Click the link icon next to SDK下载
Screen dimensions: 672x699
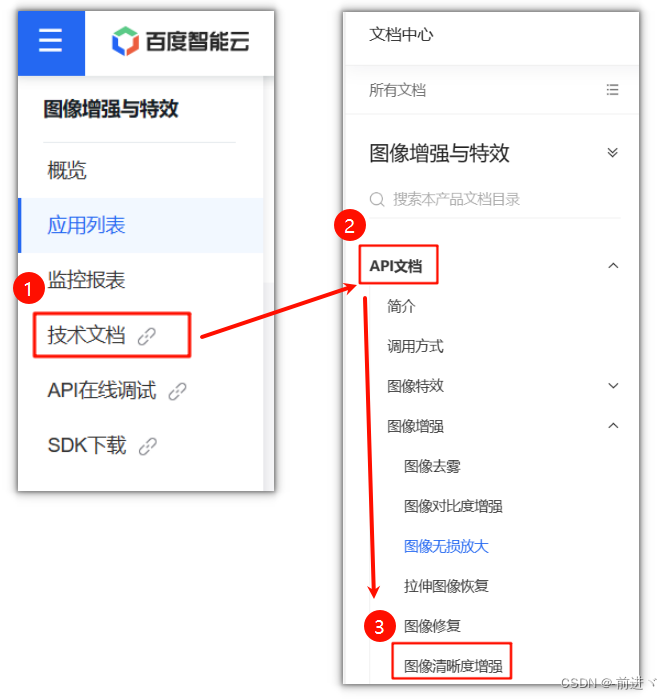tap(148, 446)
